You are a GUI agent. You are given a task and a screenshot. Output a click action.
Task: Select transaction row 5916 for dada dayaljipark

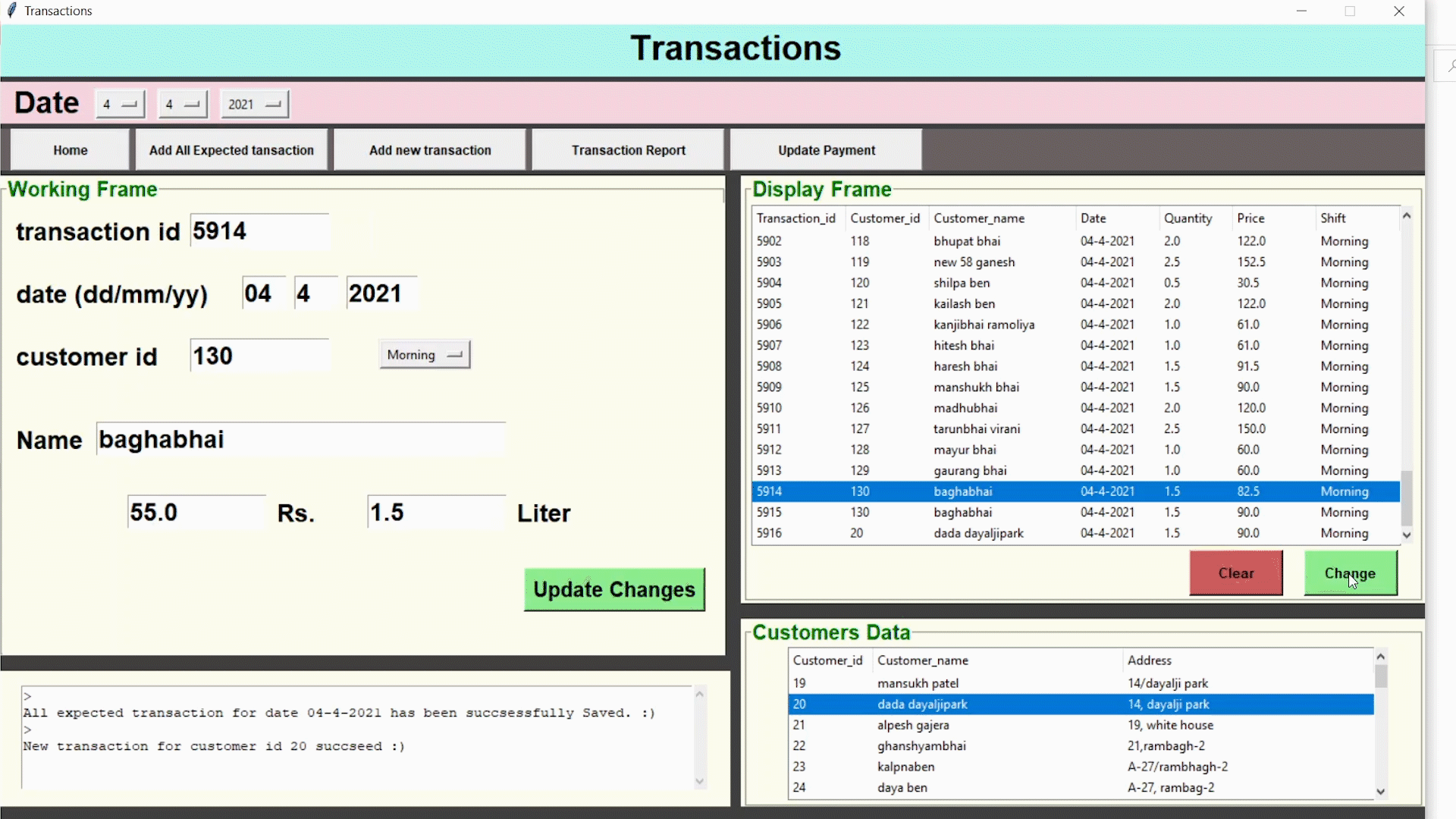click(x=986, y=533)
